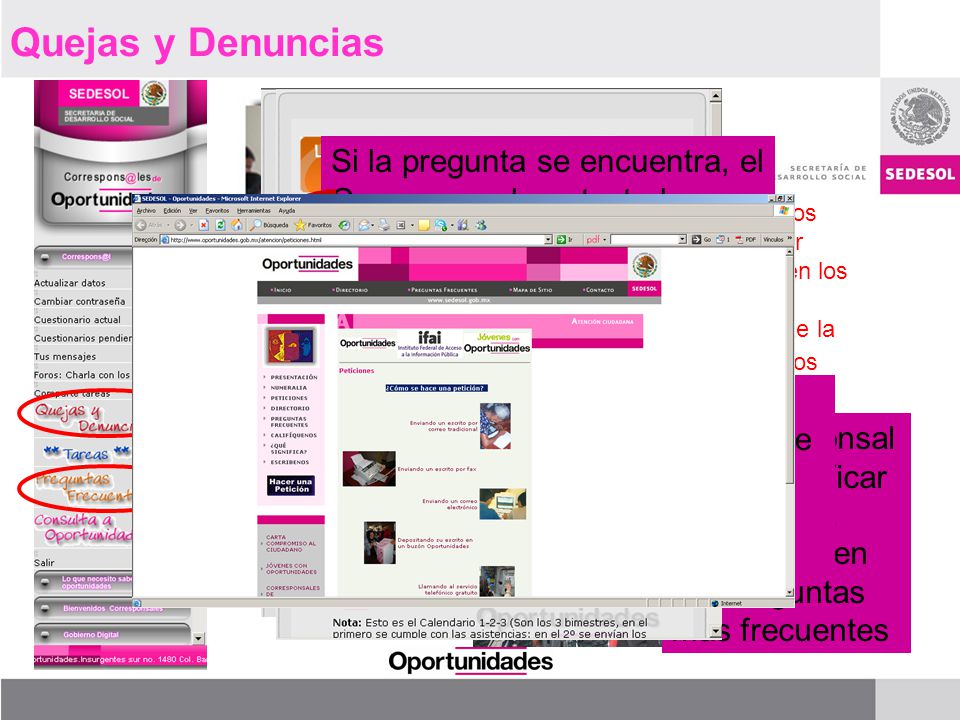
Task: Collapse the Correspons@l sidebar section
Action: (45, 257)
